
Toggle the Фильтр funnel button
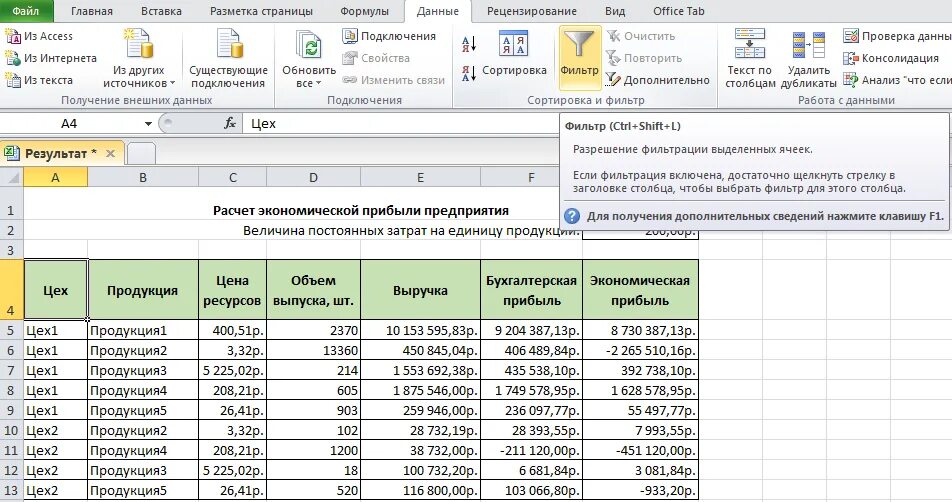click(579, 58)
